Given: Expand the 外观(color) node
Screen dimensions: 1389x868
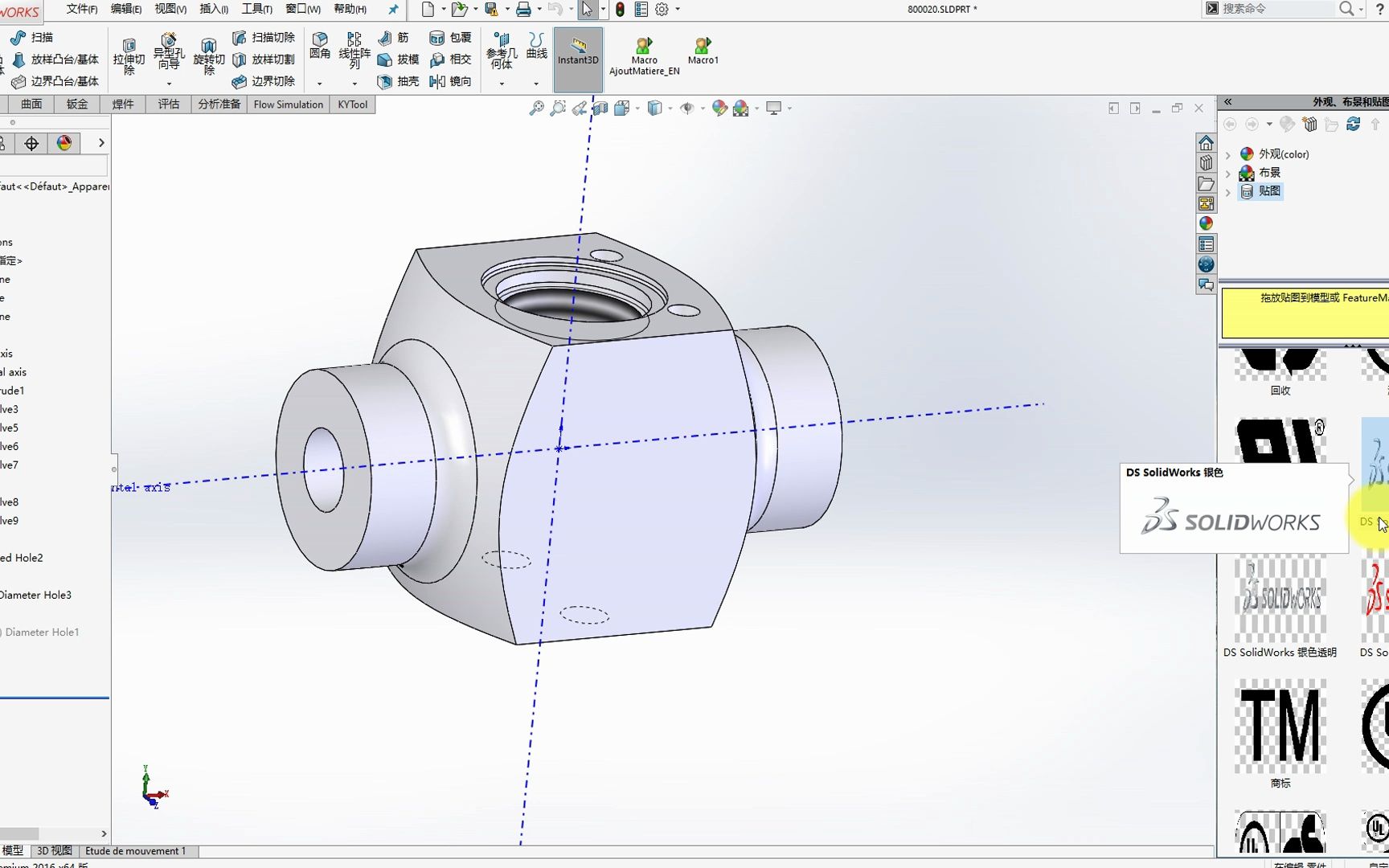Looking at the screenshot, I should pyautogui.click(x=1229, y=154).
